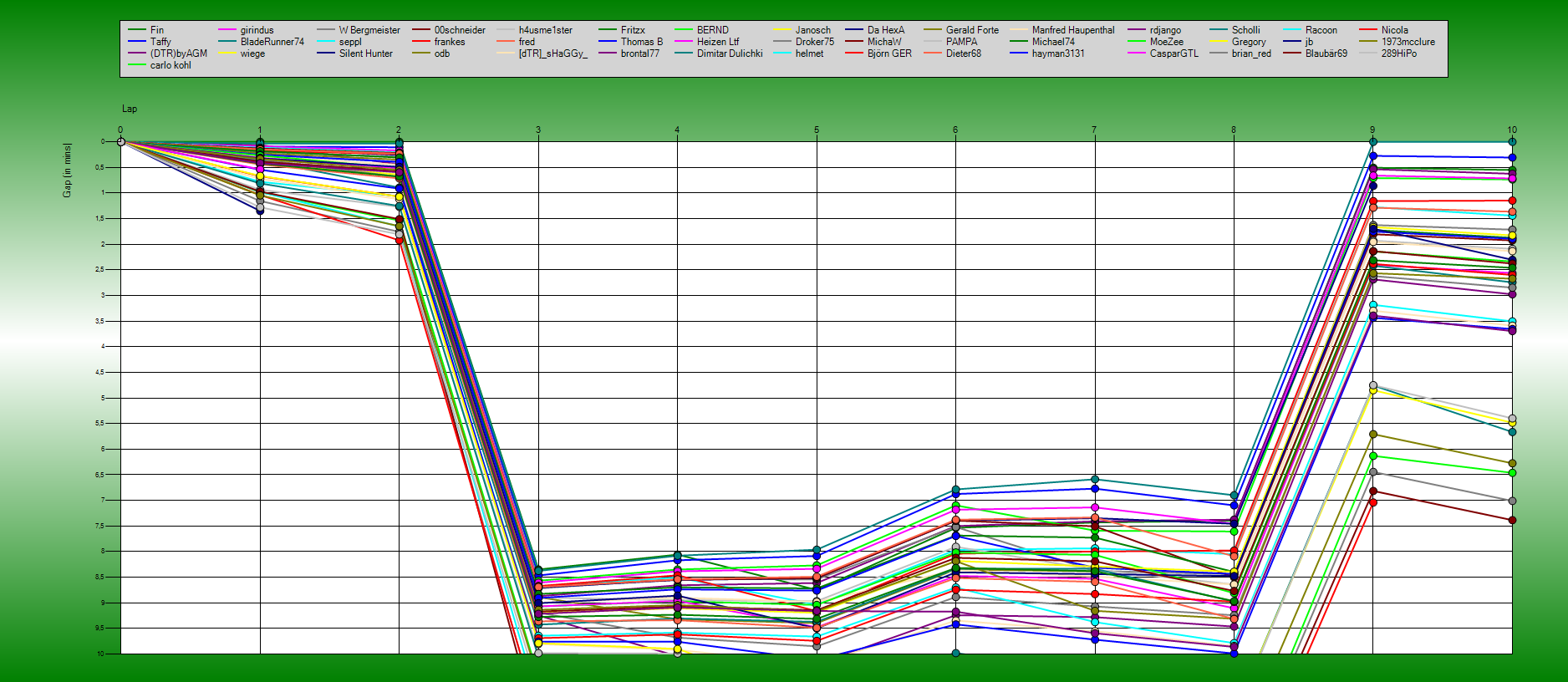Click lap number 10 on the top axis
The width and height of the screenshot is (1568, 682).
pos(1512,130)
